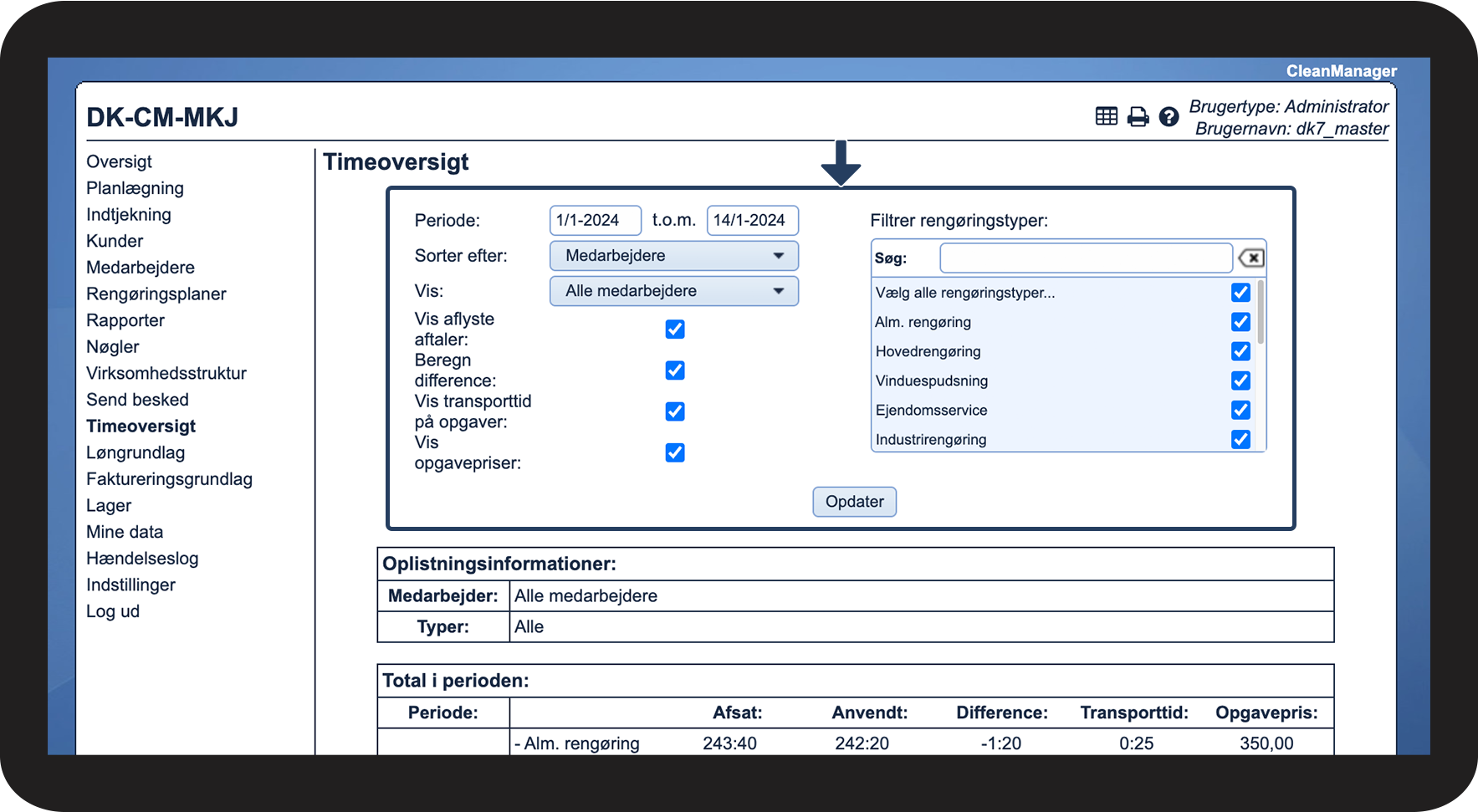Select Faktureringsgrundlag from the left menu
Image resolution: width=1478 pixels, height=812 pixels.
pyautogui.click(x=169, y=479)
